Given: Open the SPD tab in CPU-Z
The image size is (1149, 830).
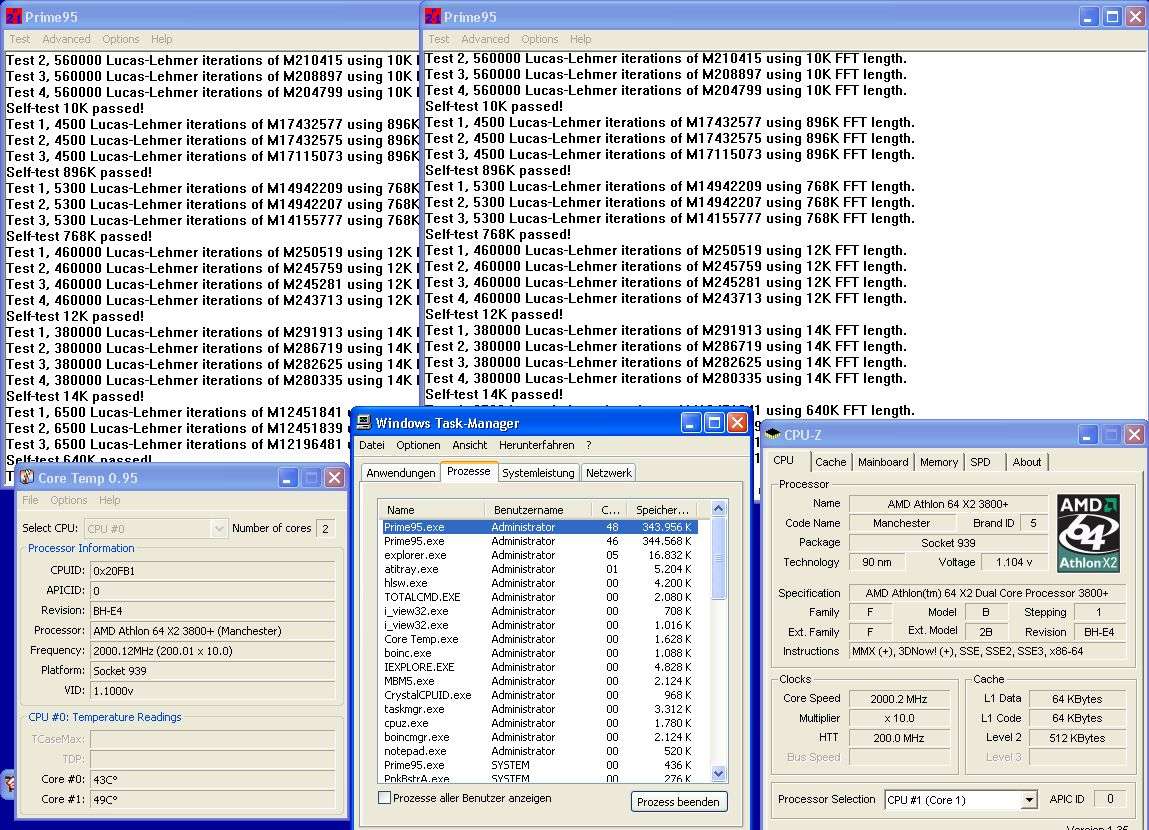Looking at the screenshot, I should [980, 462].
